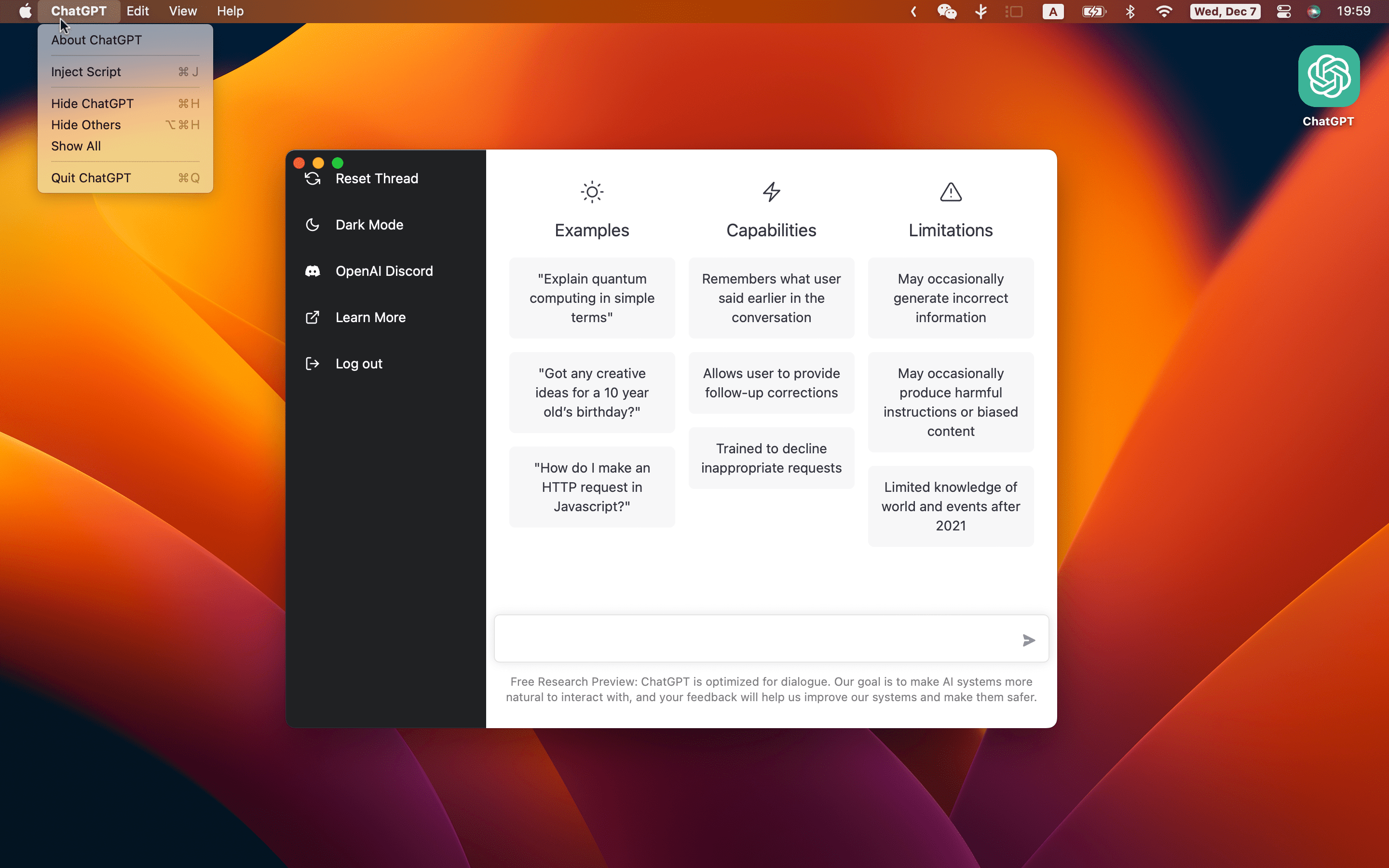The width and height of the screenshot is (1389, 868).
Task: Click the WeChat icon in menu bar
Action: point(946,12)
